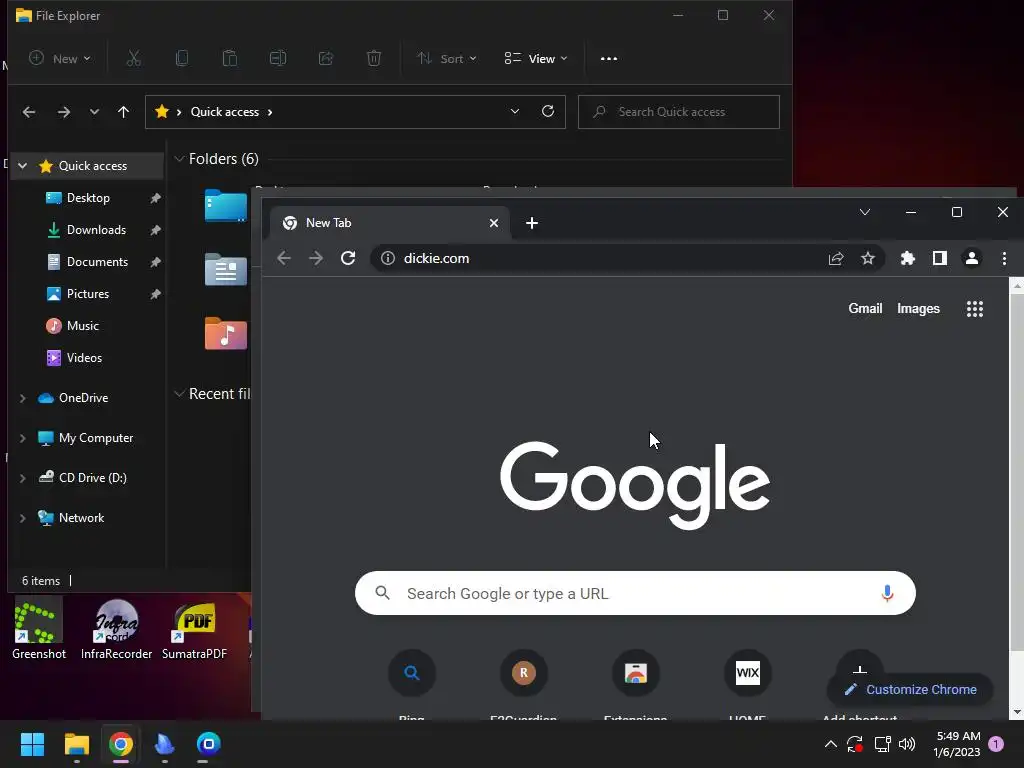The image size is (1024, 768).
Task: Open the New dropdown in File Explorer
Action: pyautogui.click(x=59, y=59)
